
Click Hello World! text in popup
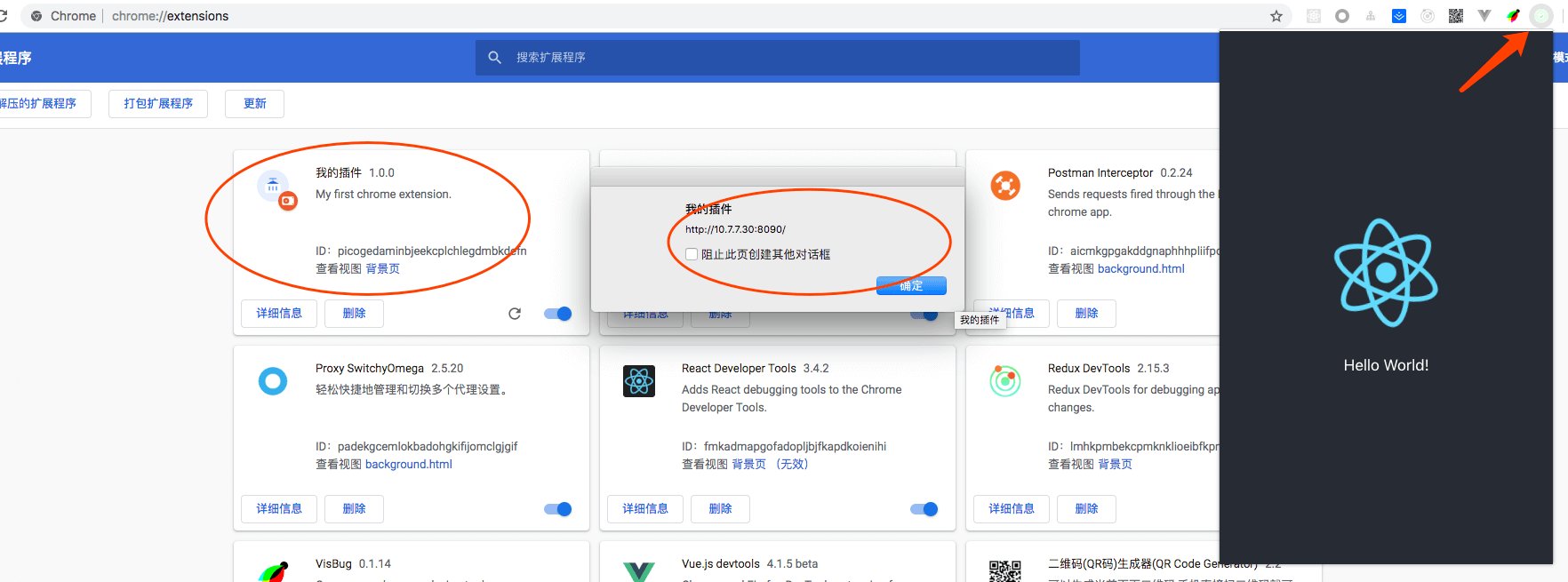tap(1386, 365)
